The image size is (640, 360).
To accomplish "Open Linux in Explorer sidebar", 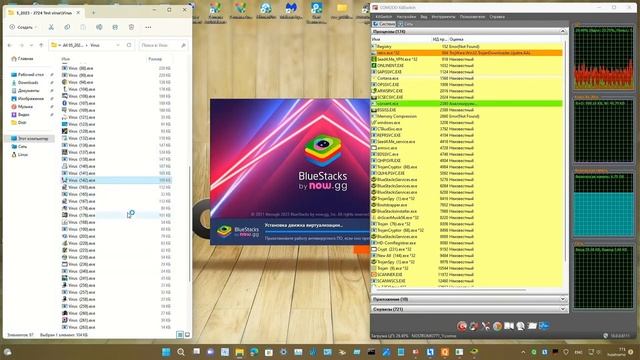I will coord(20,155).
